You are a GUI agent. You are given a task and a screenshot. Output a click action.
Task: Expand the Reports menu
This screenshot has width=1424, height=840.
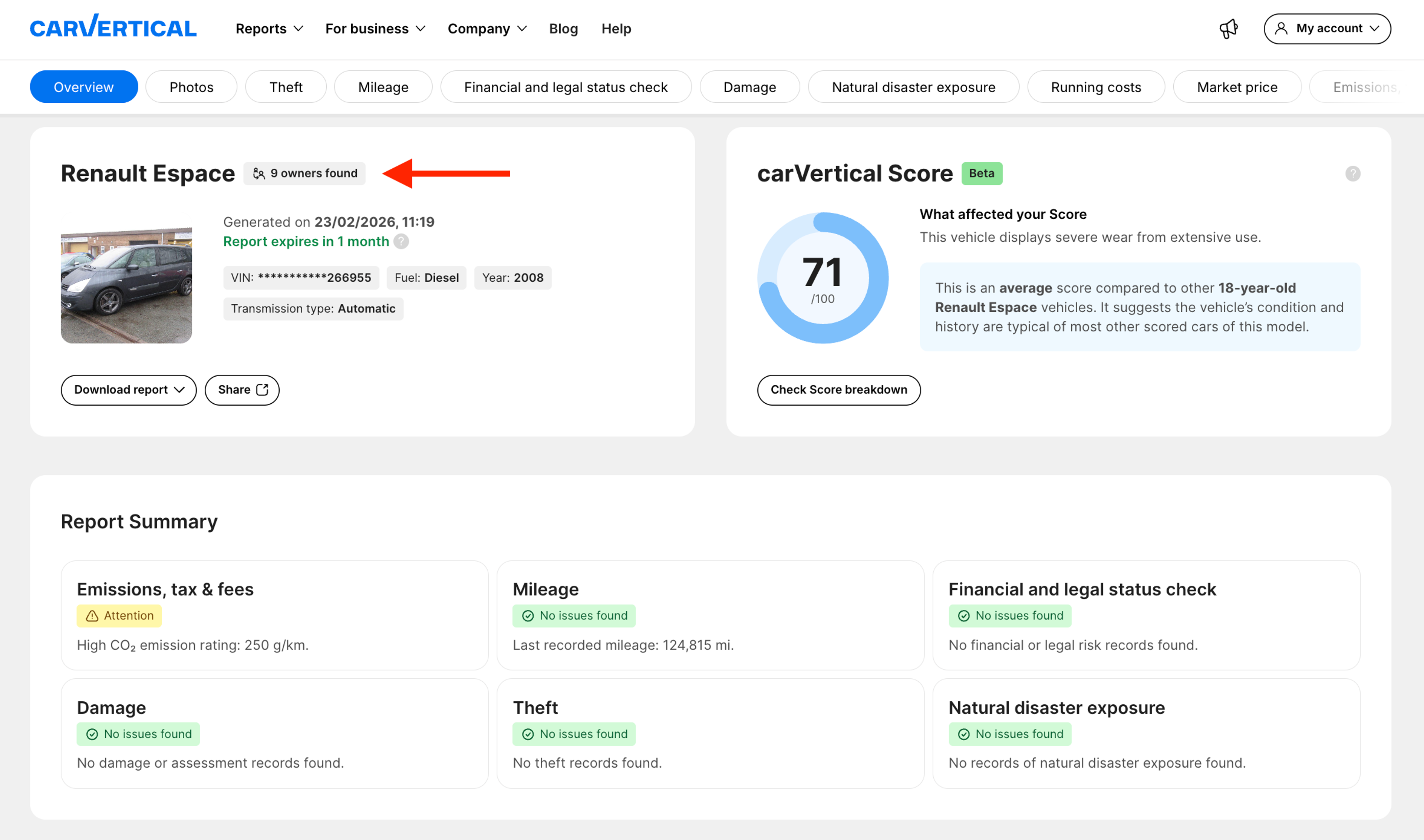(269, 29)
